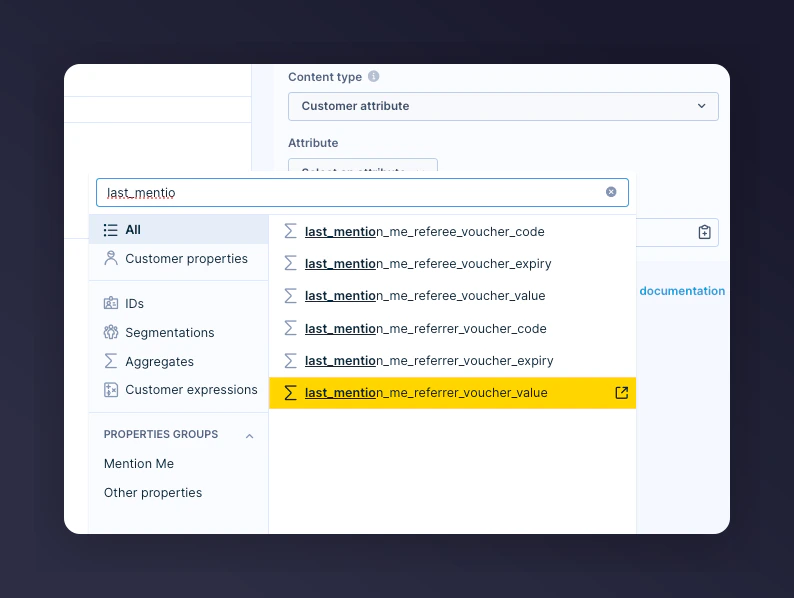This screenshot has height=598, width=794.
Task: Click the IDs badge icon
Action: [x=111, y=303]
